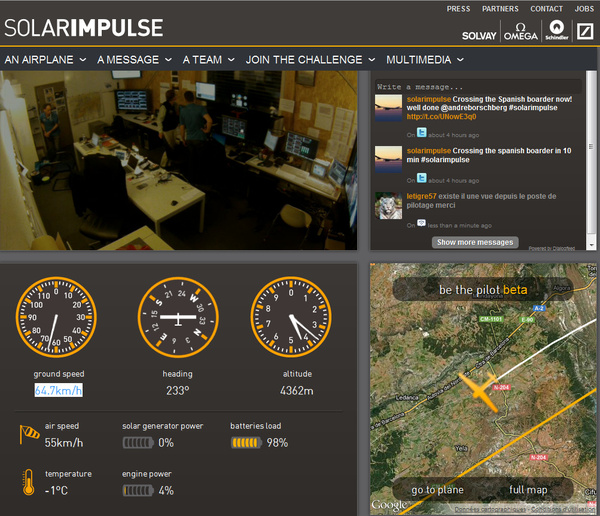This screenshot has width=600, height=516.
Task: Open the Powered by link below messages
Action: (x=551, y=248)
